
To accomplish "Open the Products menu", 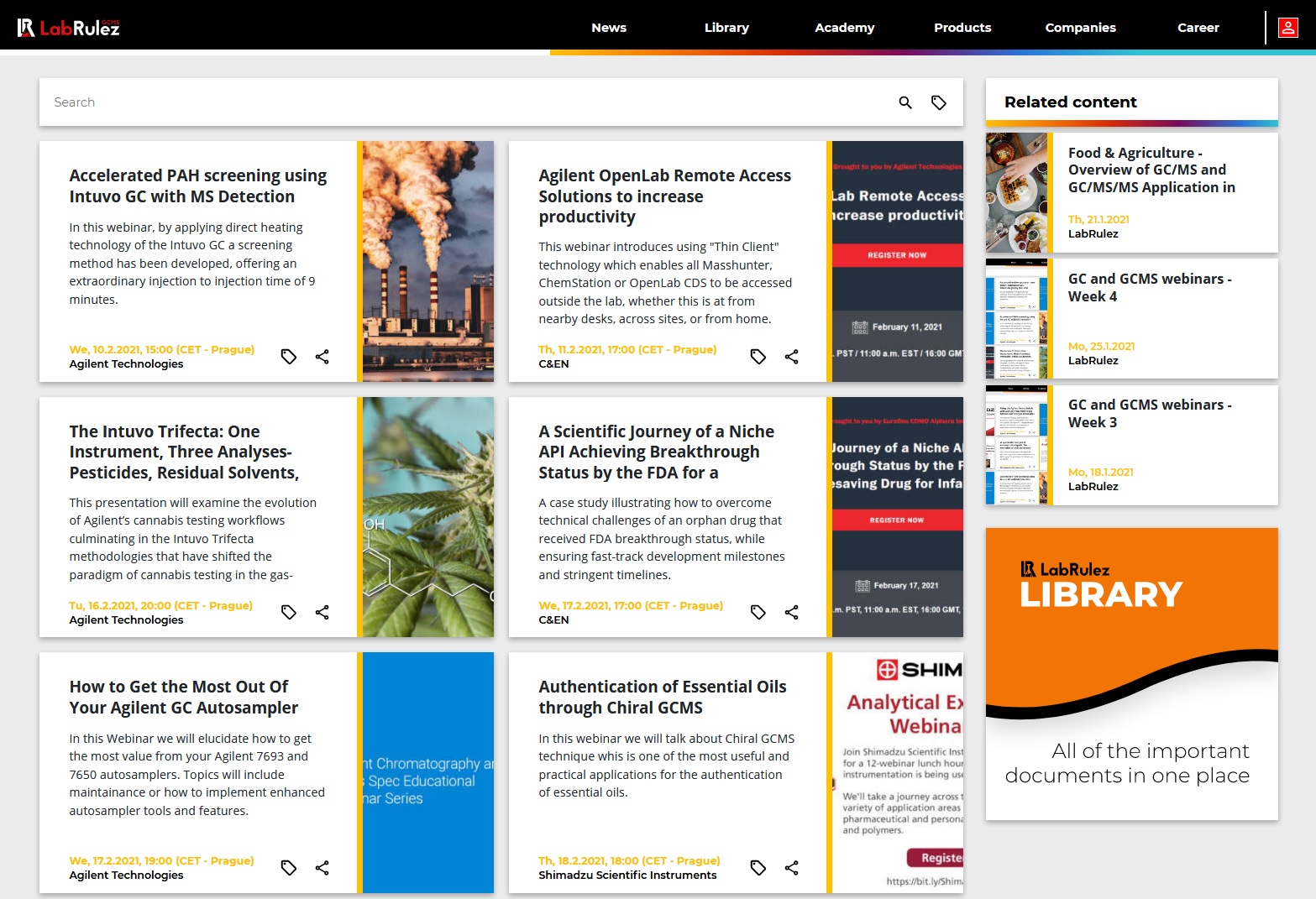I will point(962,28).
